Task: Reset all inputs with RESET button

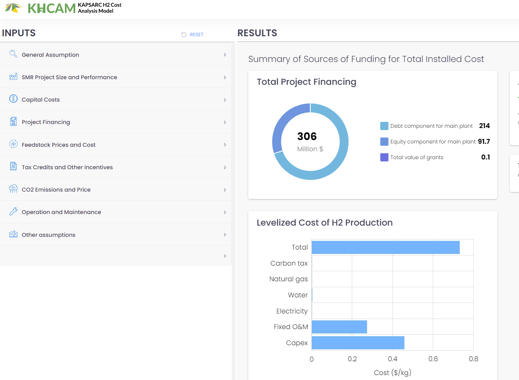Action: [x=192, y=34]
